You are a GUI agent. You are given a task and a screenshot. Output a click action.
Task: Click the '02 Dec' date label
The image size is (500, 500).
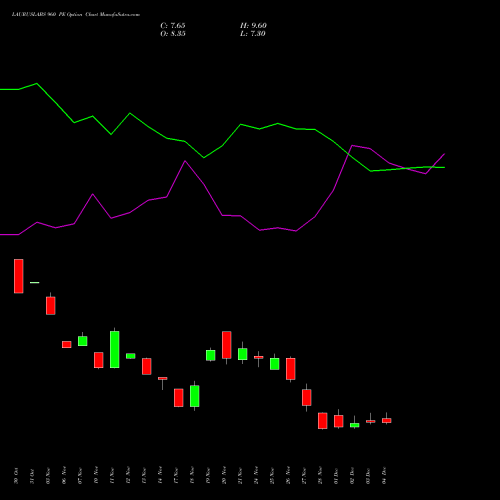click(x=352, y=476)
